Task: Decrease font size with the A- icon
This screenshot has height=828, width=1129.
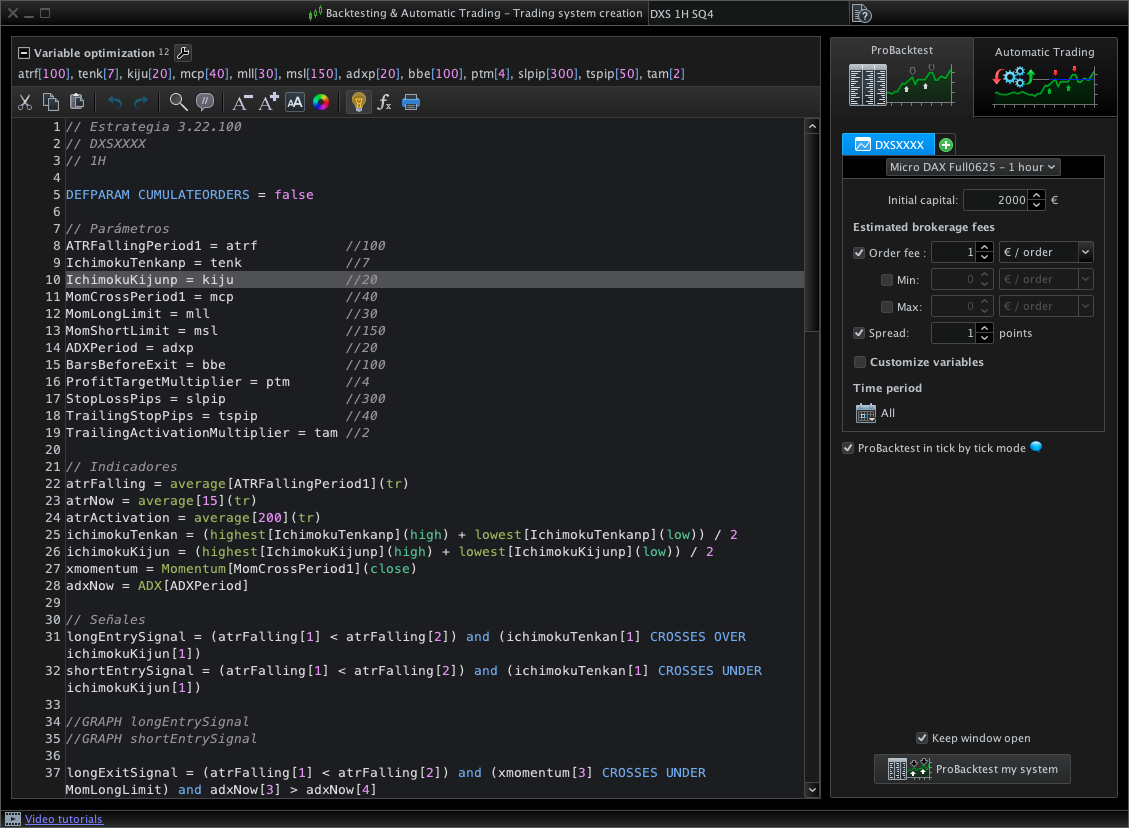Action: pyautogui.click(x=241, y=102)
